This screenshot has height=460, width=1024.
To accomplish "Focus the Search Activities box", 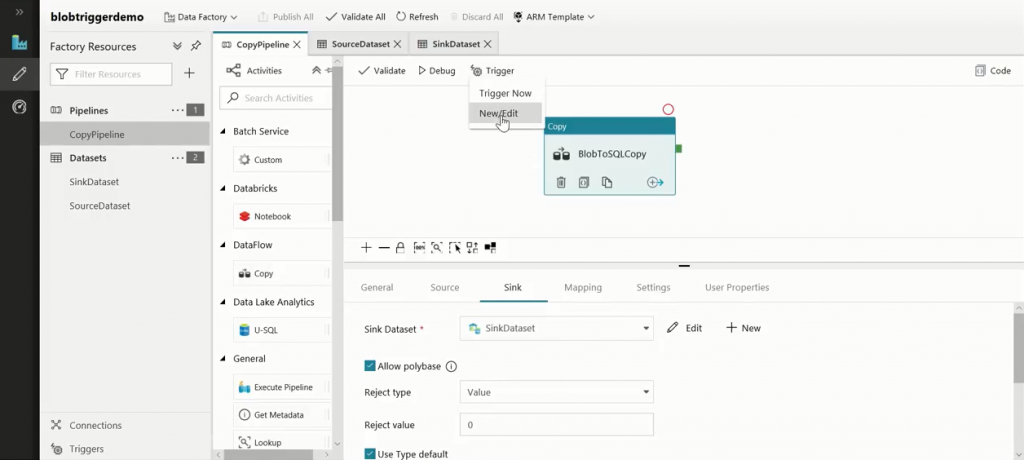I will [x=276, y=98].
